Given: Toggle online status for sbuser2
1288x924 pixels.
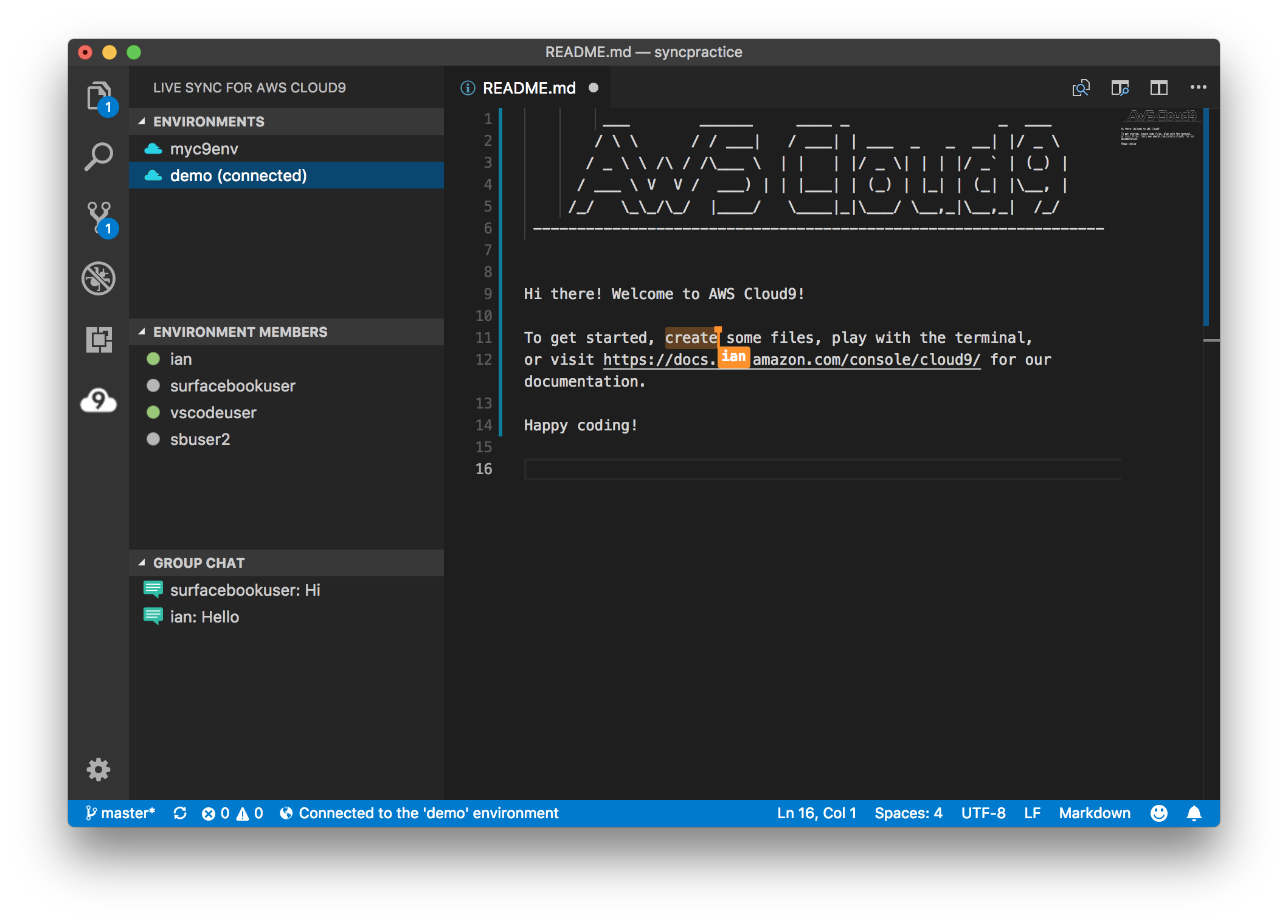Looking at the screenshot, I should (154, 439).
